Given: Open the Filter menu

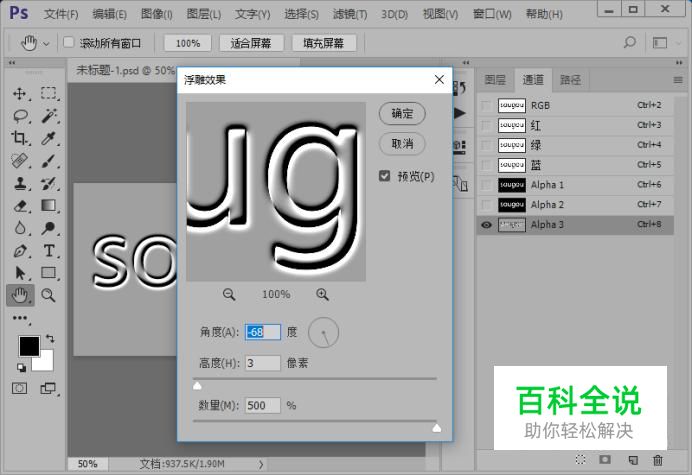Looking at the screenshot, I should 350,14.
